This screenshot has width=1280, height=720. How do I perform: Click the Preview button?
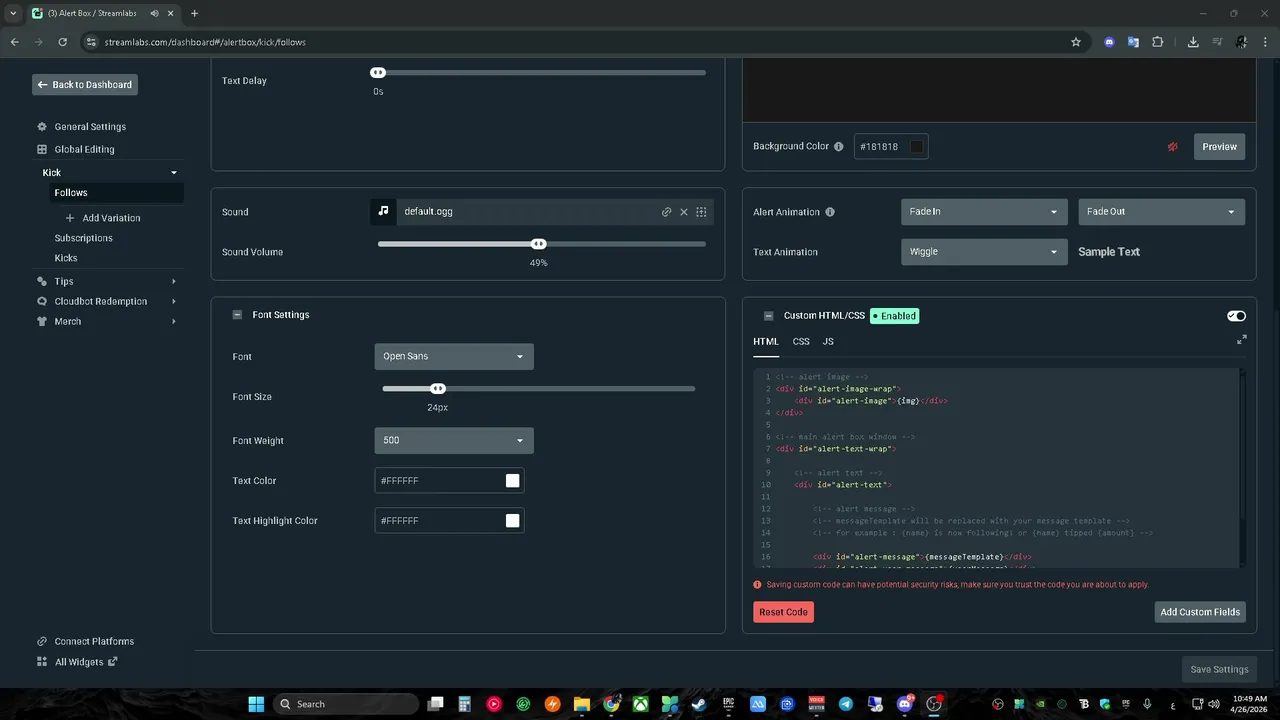pos(1219,147)
